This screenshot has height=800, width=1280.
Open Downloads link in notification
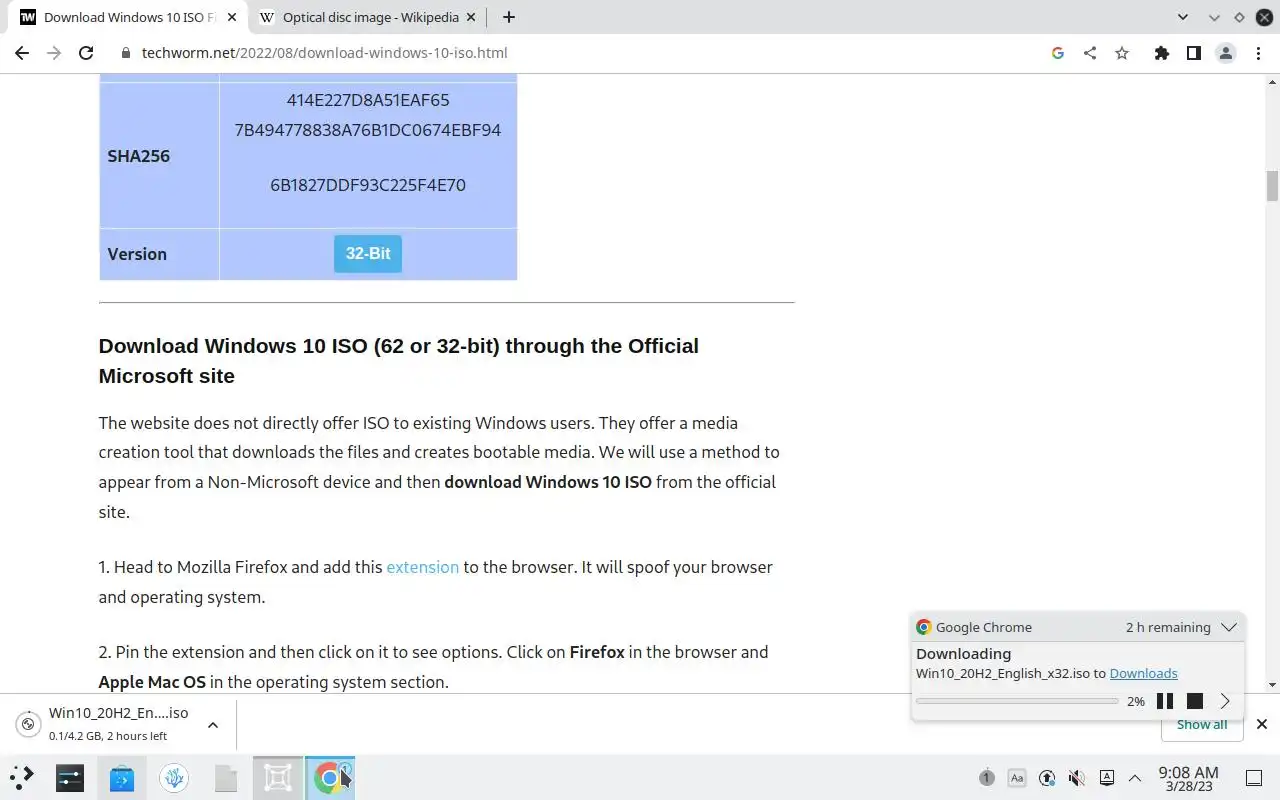pyautogui.click(x=1143, y=674)
